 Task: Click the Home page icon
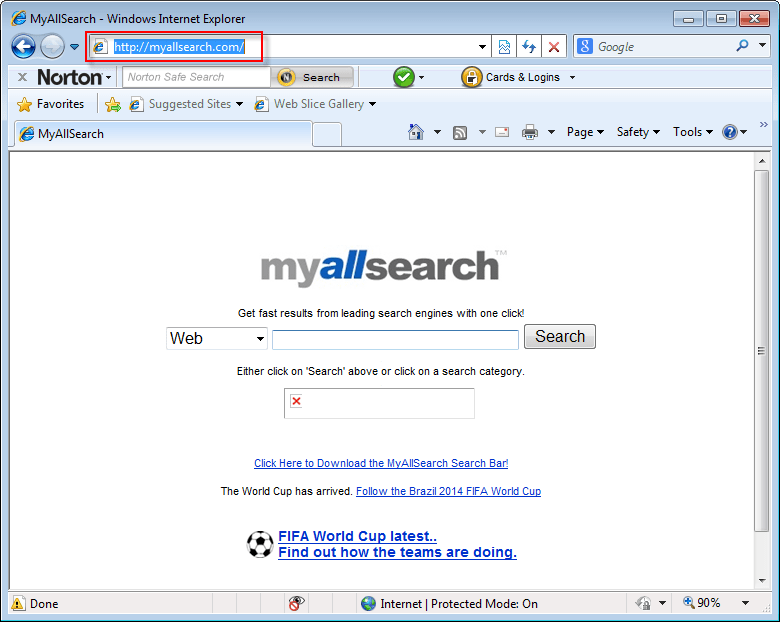(416, 132)
